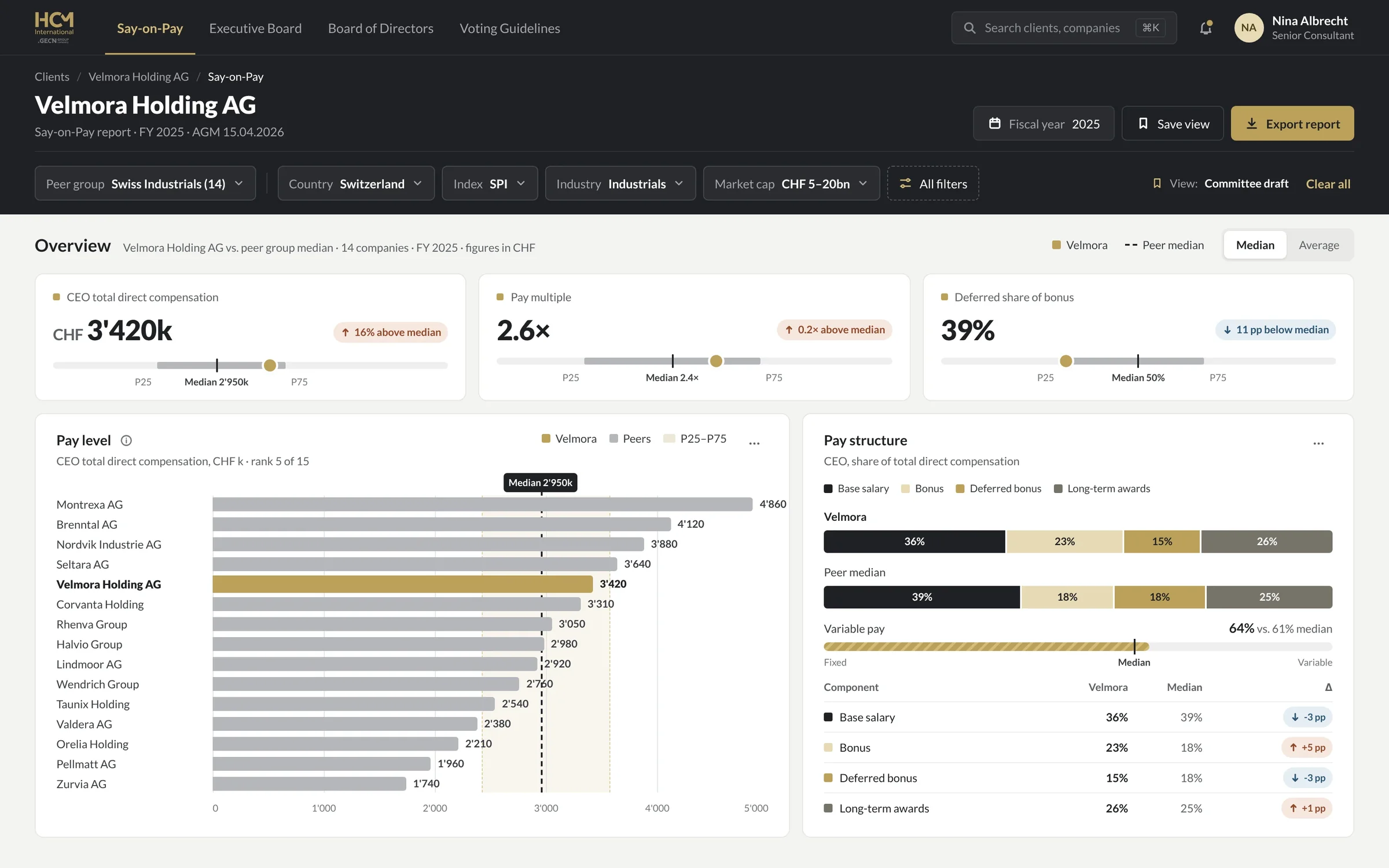Image resolution: width=1389 pixels, height=868 pixels.
Task: Open Index SPI dropdown
Action: 490,183
